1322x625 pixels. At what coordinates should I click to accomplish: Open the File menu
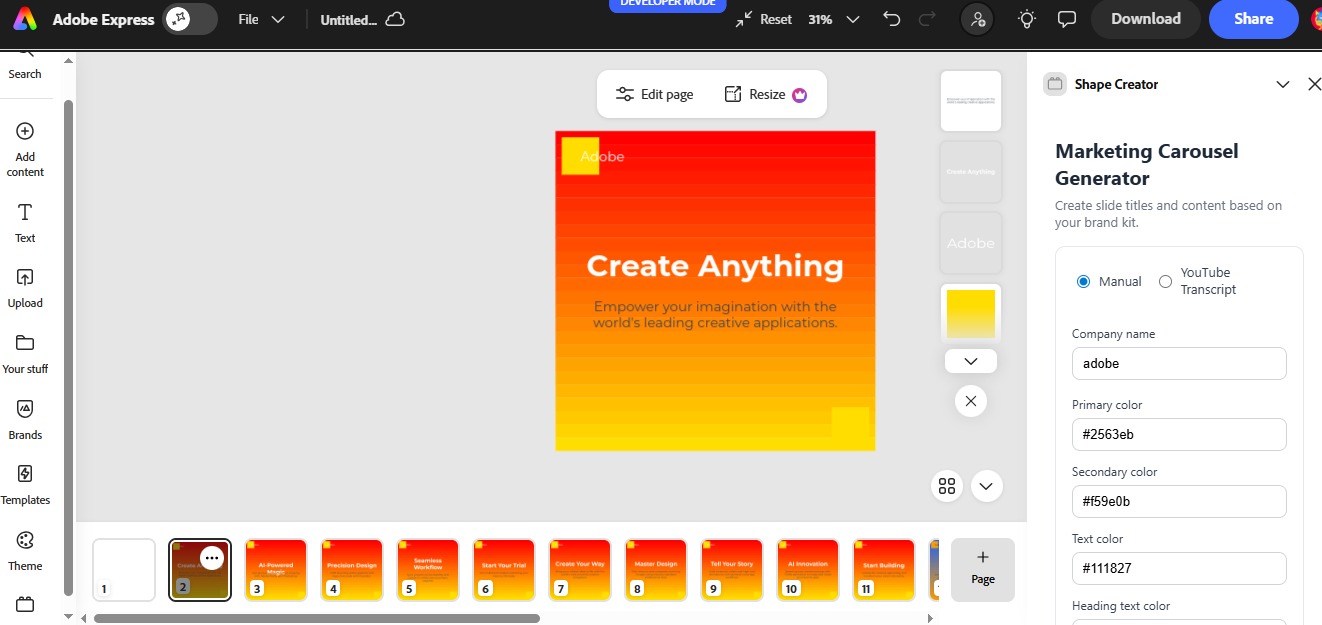(x=261, y=19)
